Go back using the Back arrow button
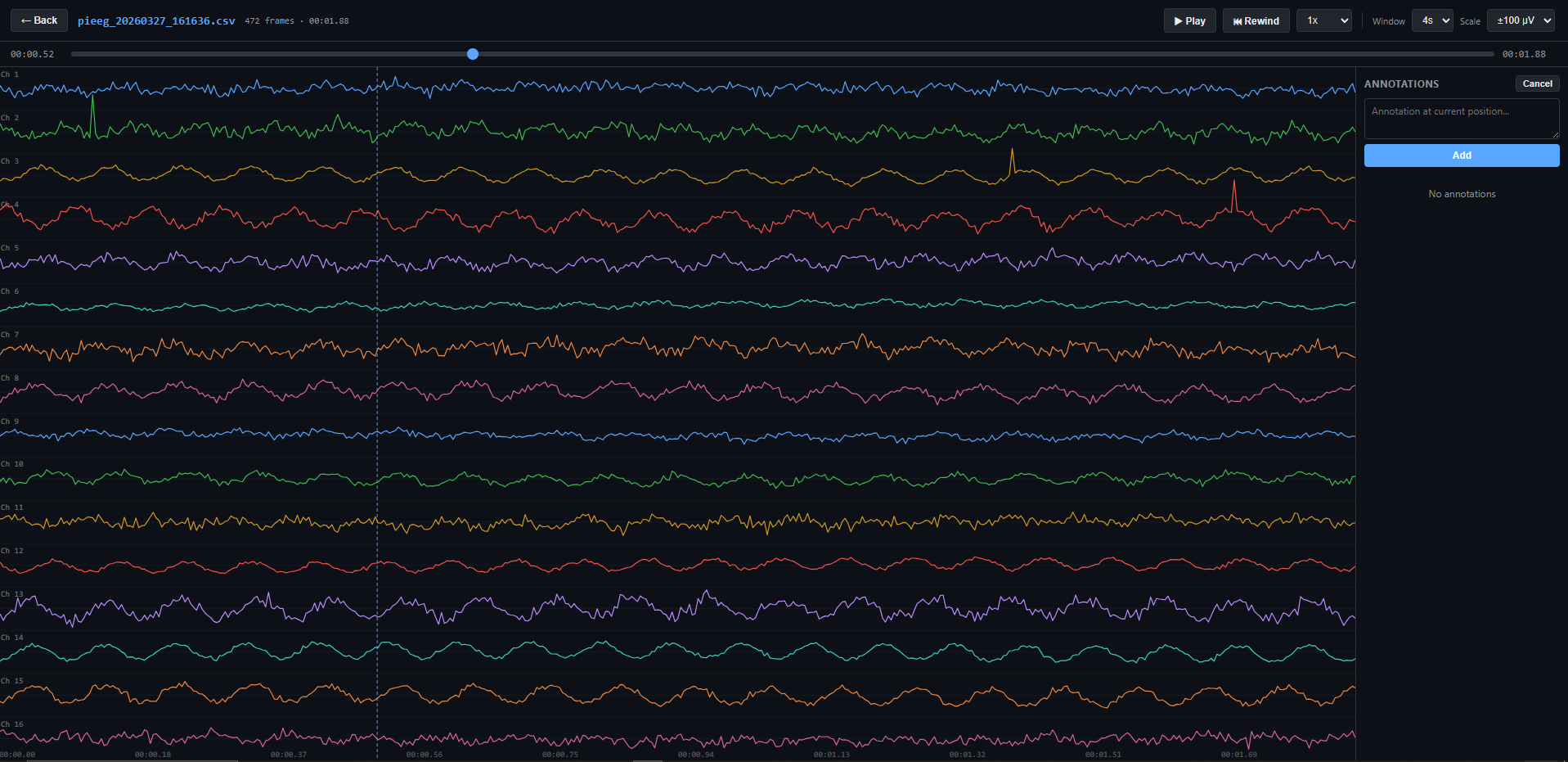The image size is (1568, 762). click(39, 20)
